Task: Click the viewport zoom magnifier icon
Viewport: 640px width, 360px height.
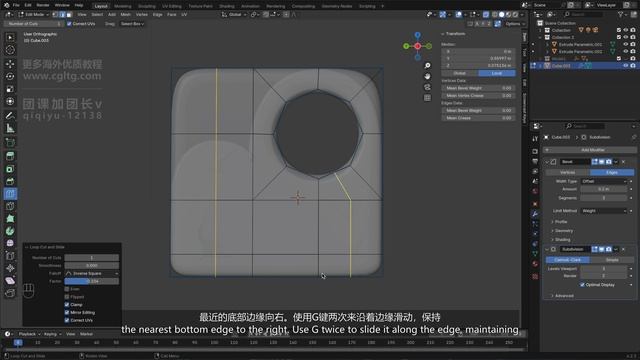Action: (427, 66)
